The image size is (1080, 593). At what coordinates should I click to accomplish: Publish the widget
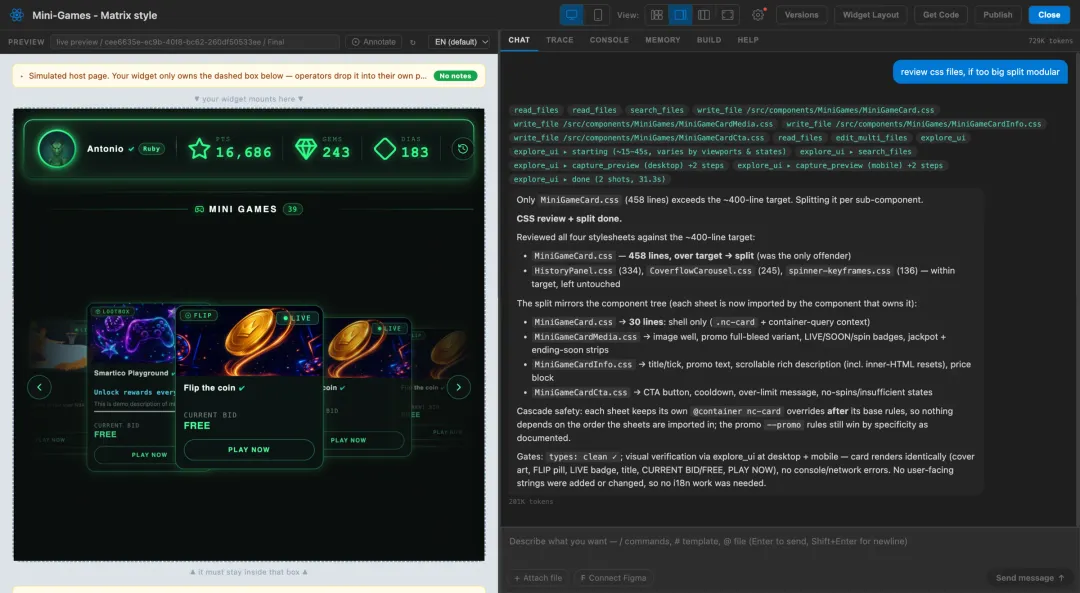997,14
